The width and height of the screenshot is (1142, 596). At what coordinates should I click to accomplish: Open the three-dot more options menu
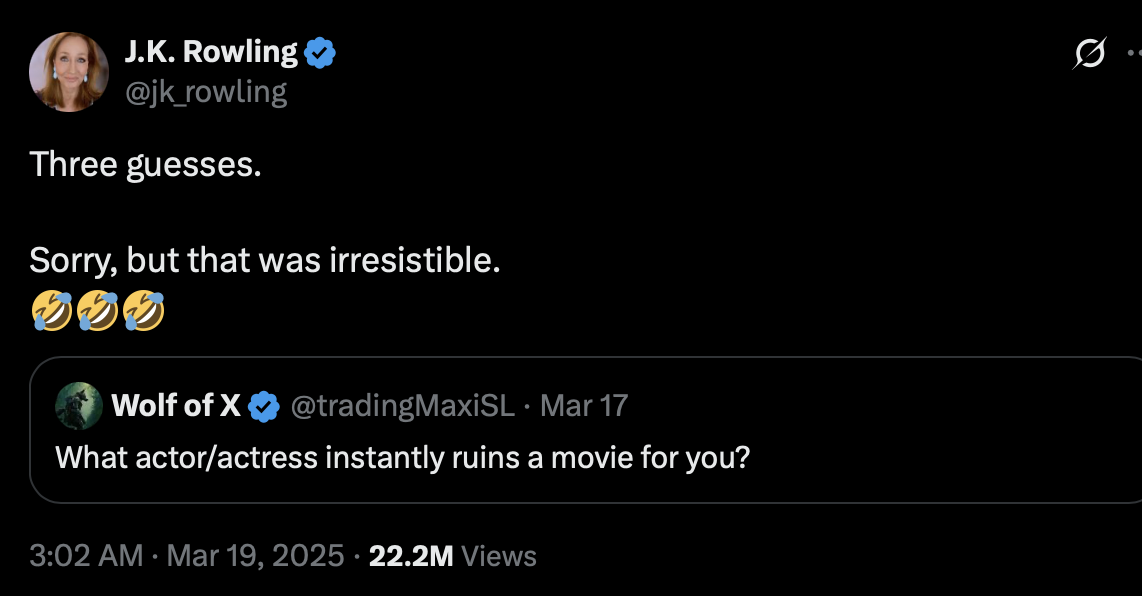point(1133,53)
